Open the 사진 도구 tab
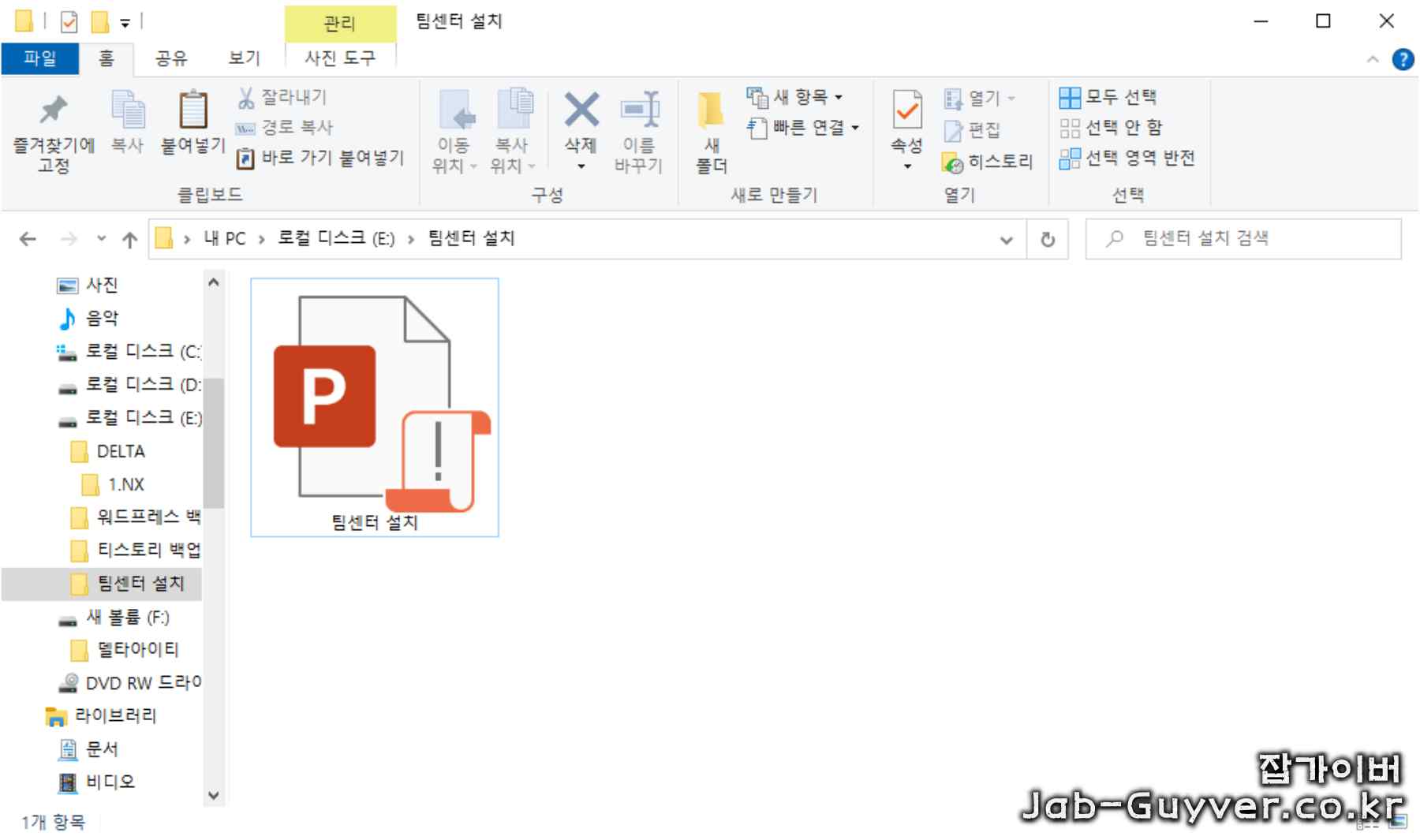 pos(340,58)
